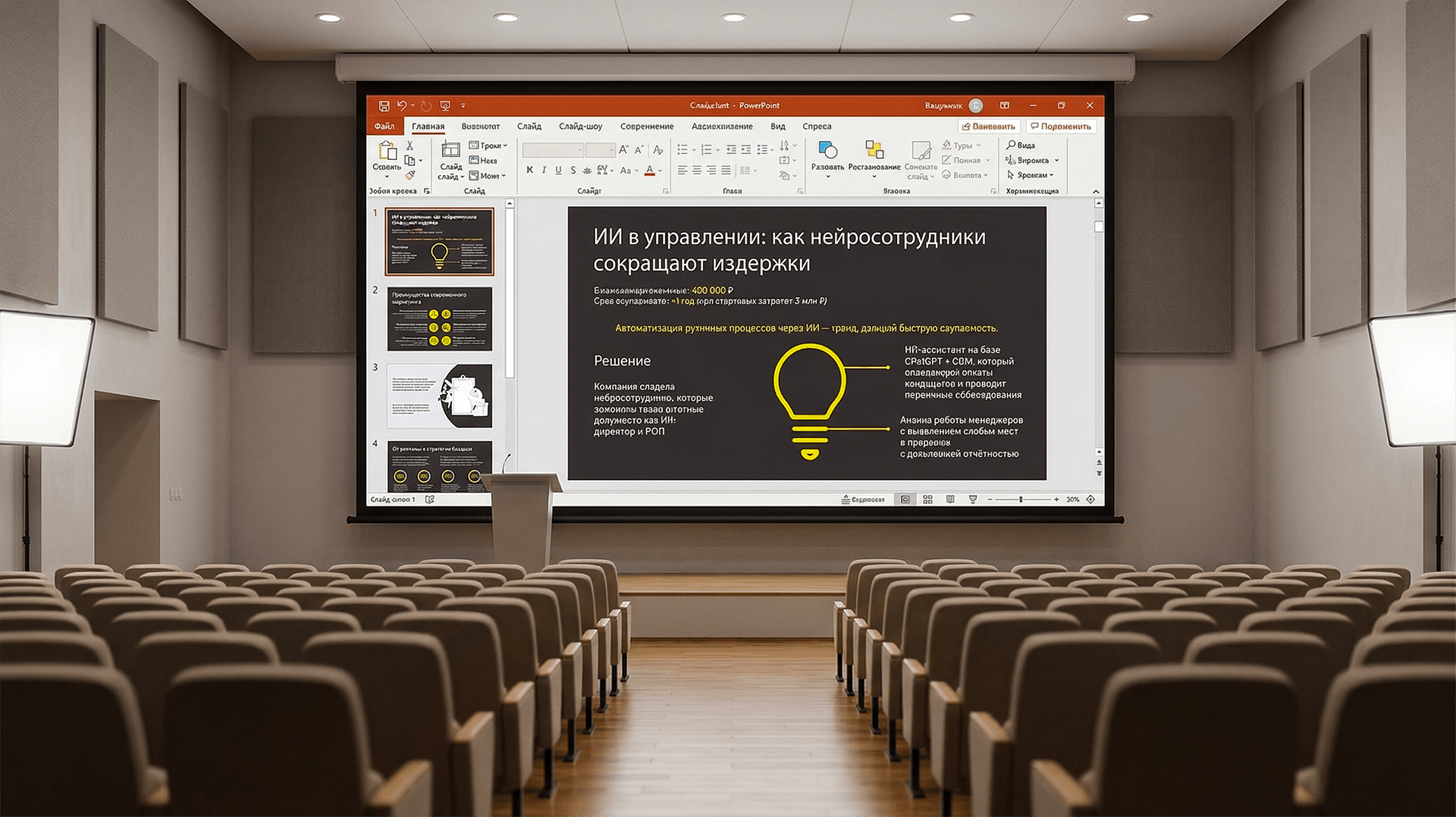1456x817 pixels.
Task: Toggle bold formatting (К)
Action: coord(529,171)
